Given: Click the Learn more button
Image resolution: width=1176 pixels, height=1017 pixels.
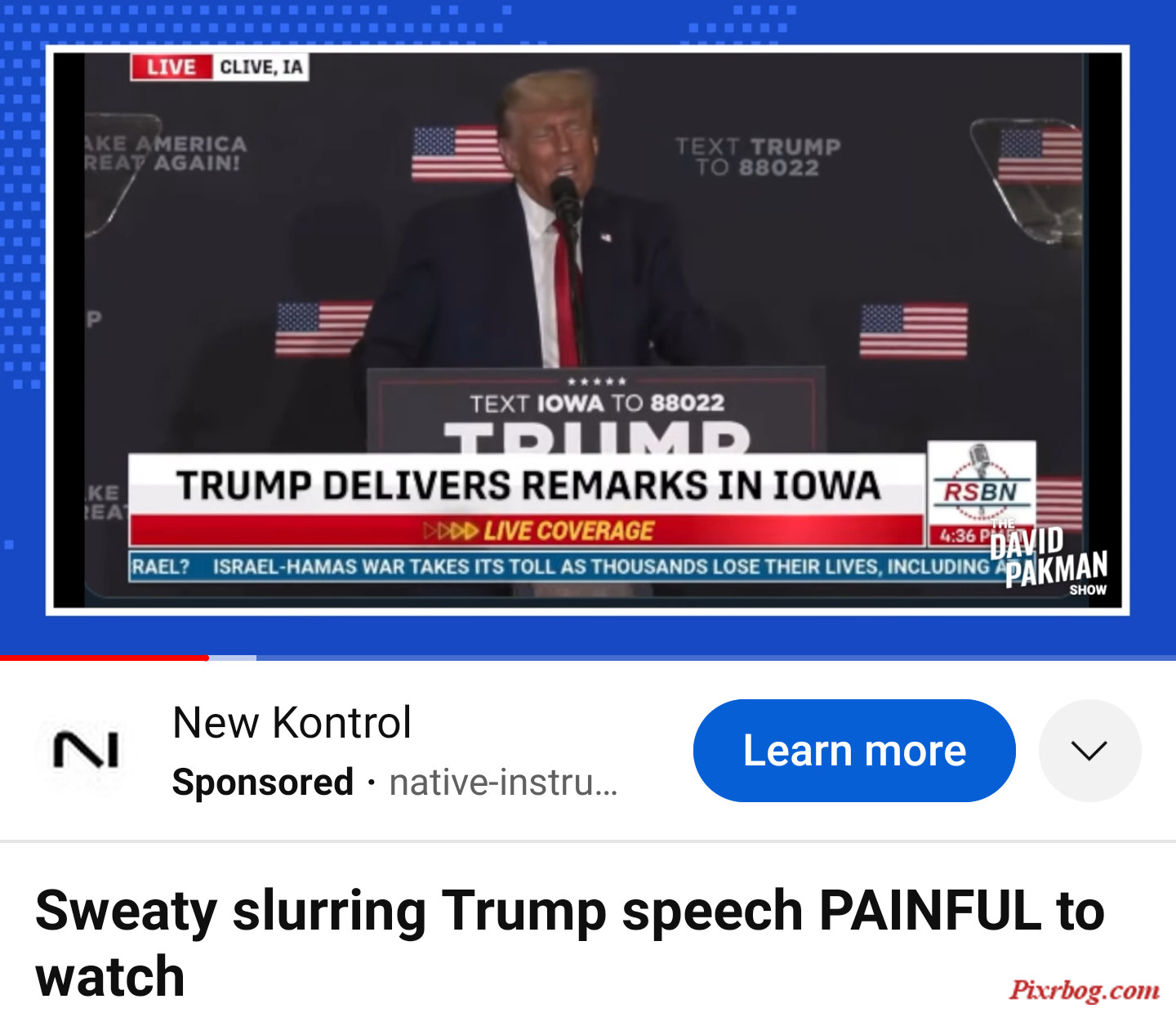Looking at the screenshot, I should (854, 750).
